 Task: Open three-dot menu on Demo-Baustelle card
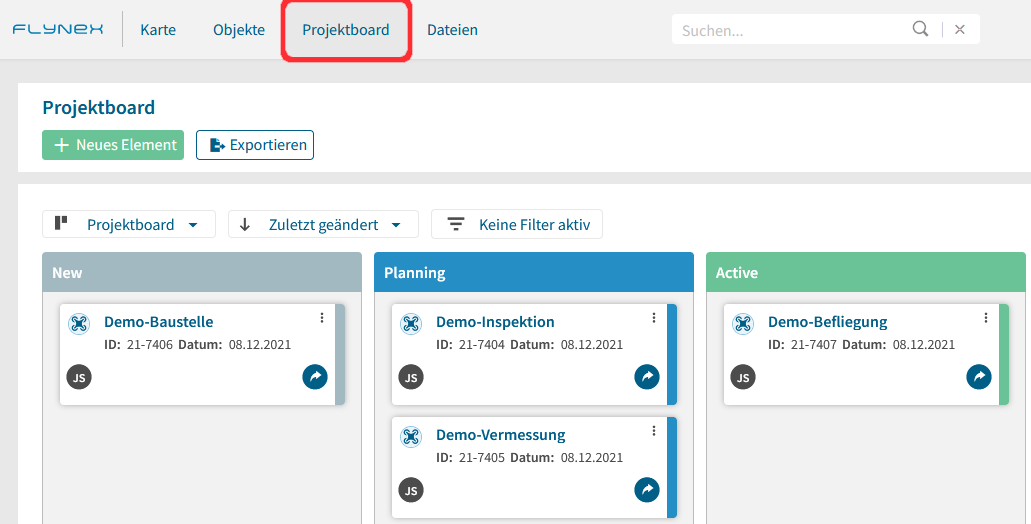point(322,318)
